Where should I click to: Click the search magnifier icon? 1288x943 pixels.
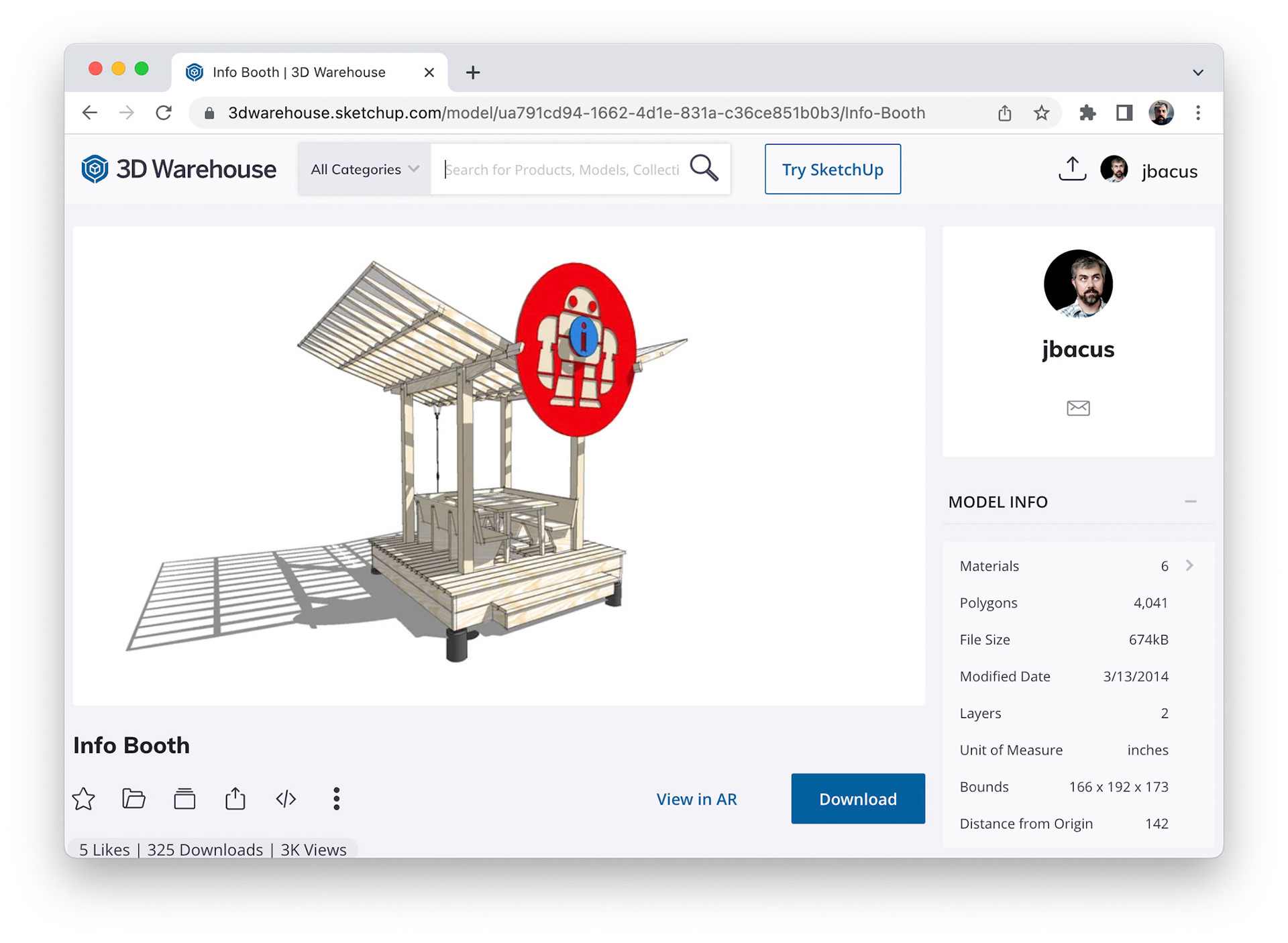coord(704,169)
